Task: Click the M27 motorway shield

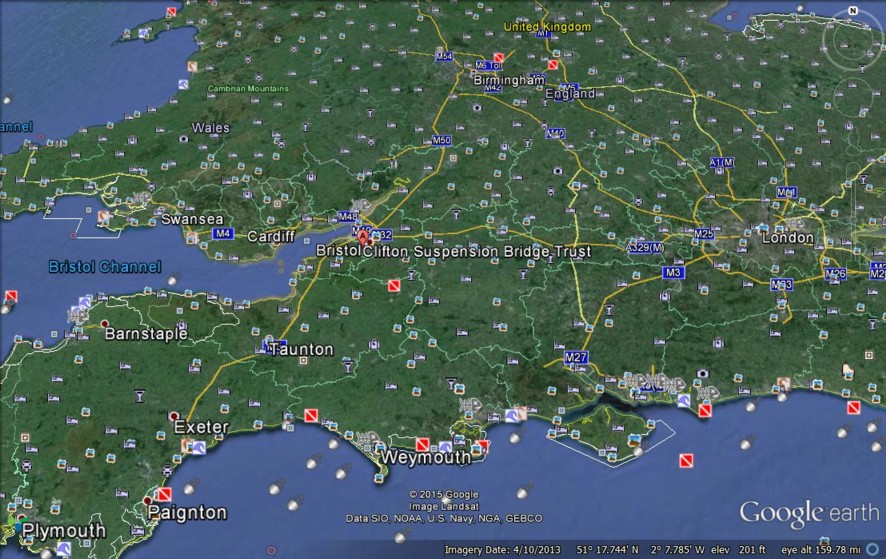Action: [x=575, y=357]
